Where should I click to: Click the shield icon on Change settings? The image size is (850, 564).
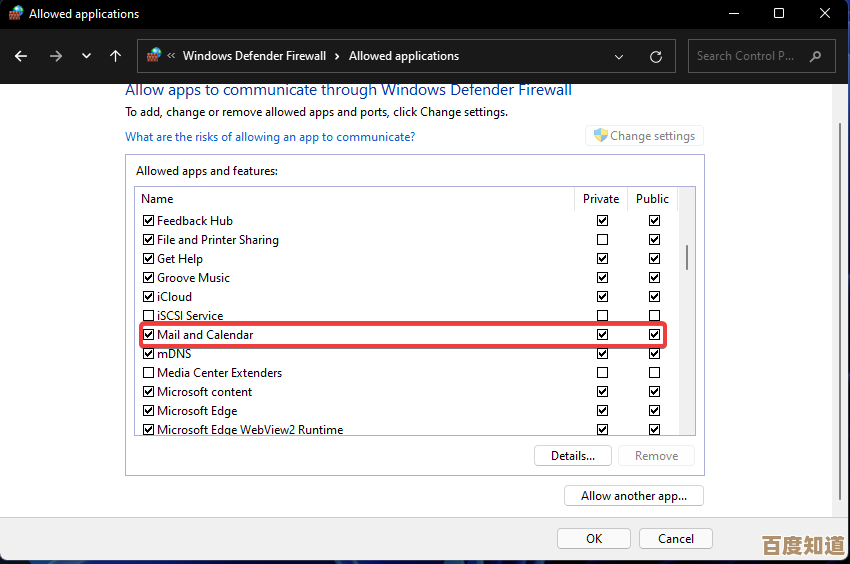pyautogui.click(x=600, y=136)
